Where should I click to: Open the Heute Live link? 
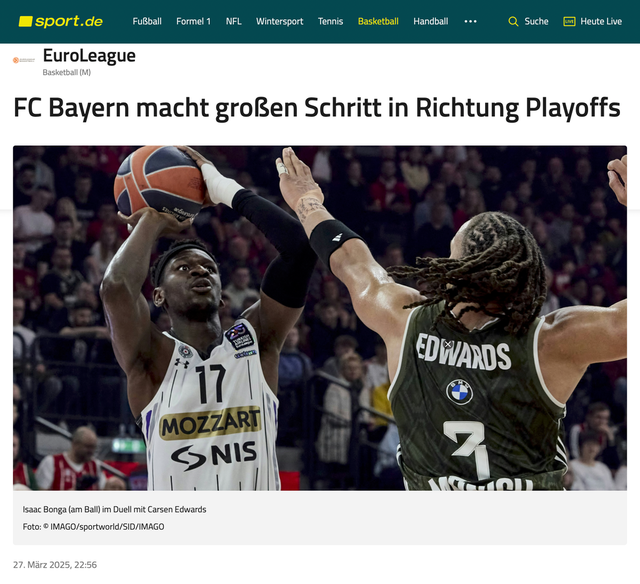[601, 21]
